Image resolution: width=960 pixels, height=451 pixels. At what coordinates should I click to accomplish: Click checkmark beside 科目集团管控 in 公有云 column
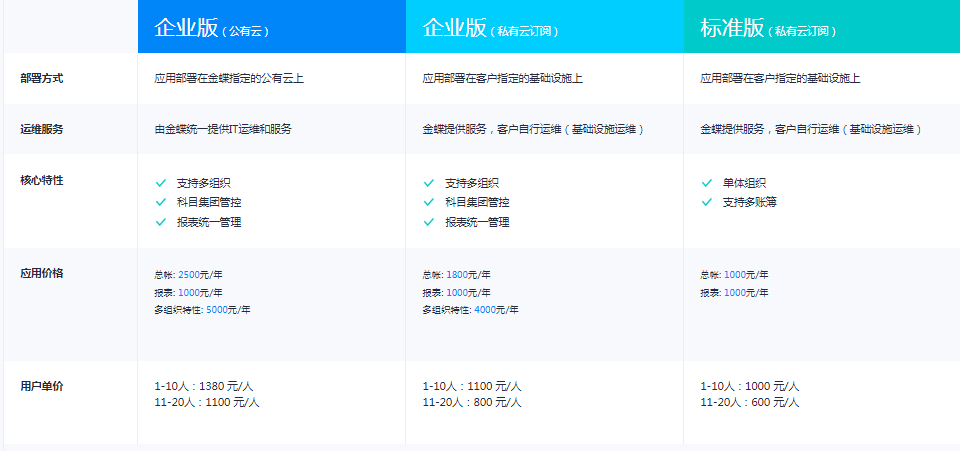tap(160, 202)
